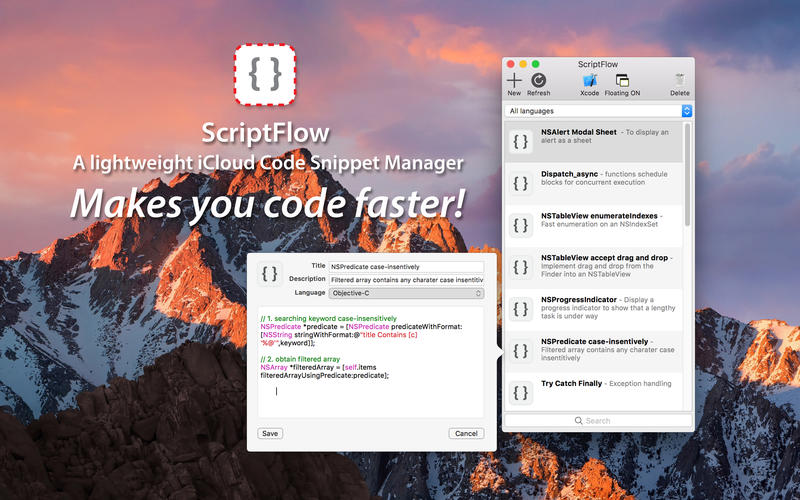This screenshot has height=500, width=800.
Task: Click the Delete trash icon
Action: click(x=680, y=80)
